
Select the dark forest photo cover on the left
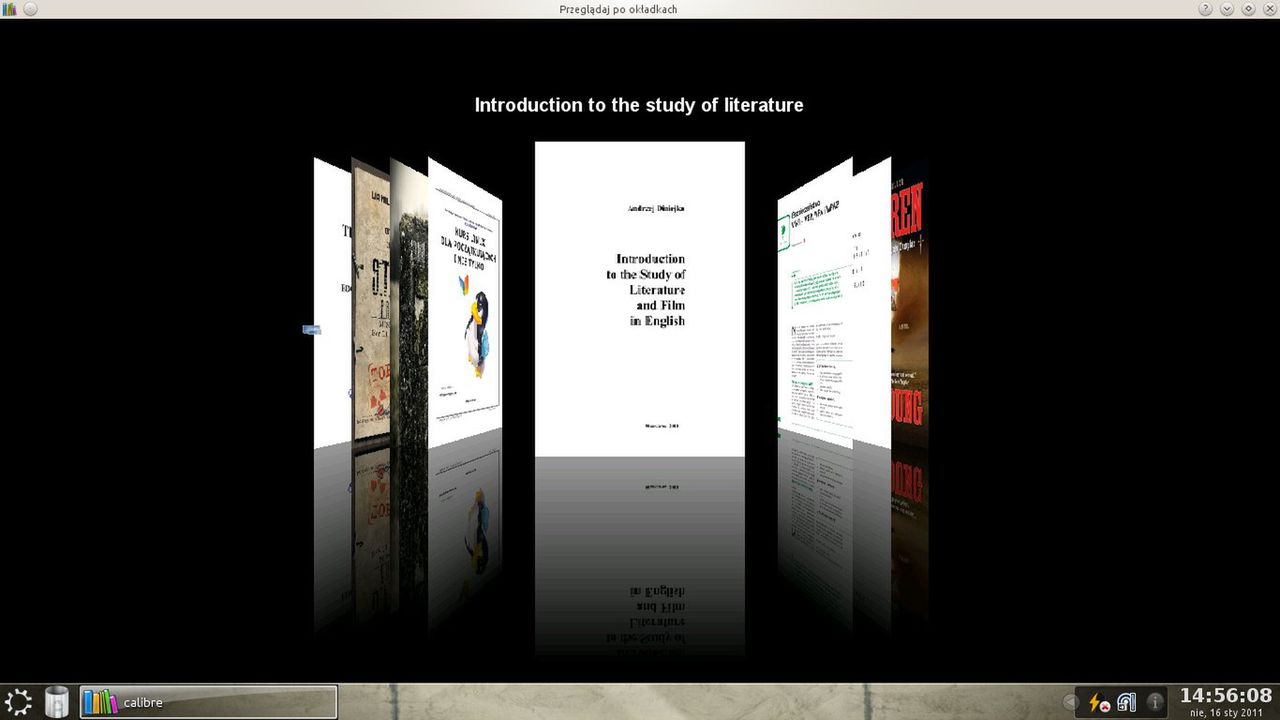point(409,303)
